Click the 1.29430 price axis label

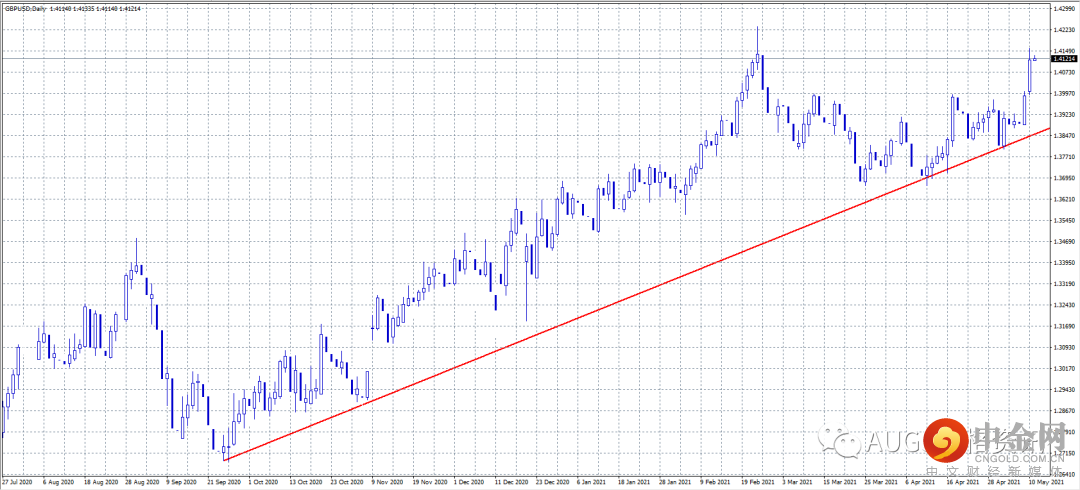[1065, 389]
